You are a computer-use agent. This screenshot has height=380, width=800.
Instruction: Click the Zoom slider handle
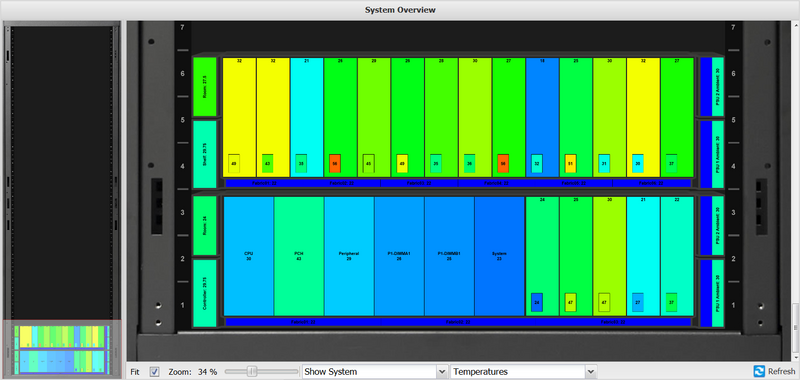point(252,372)
